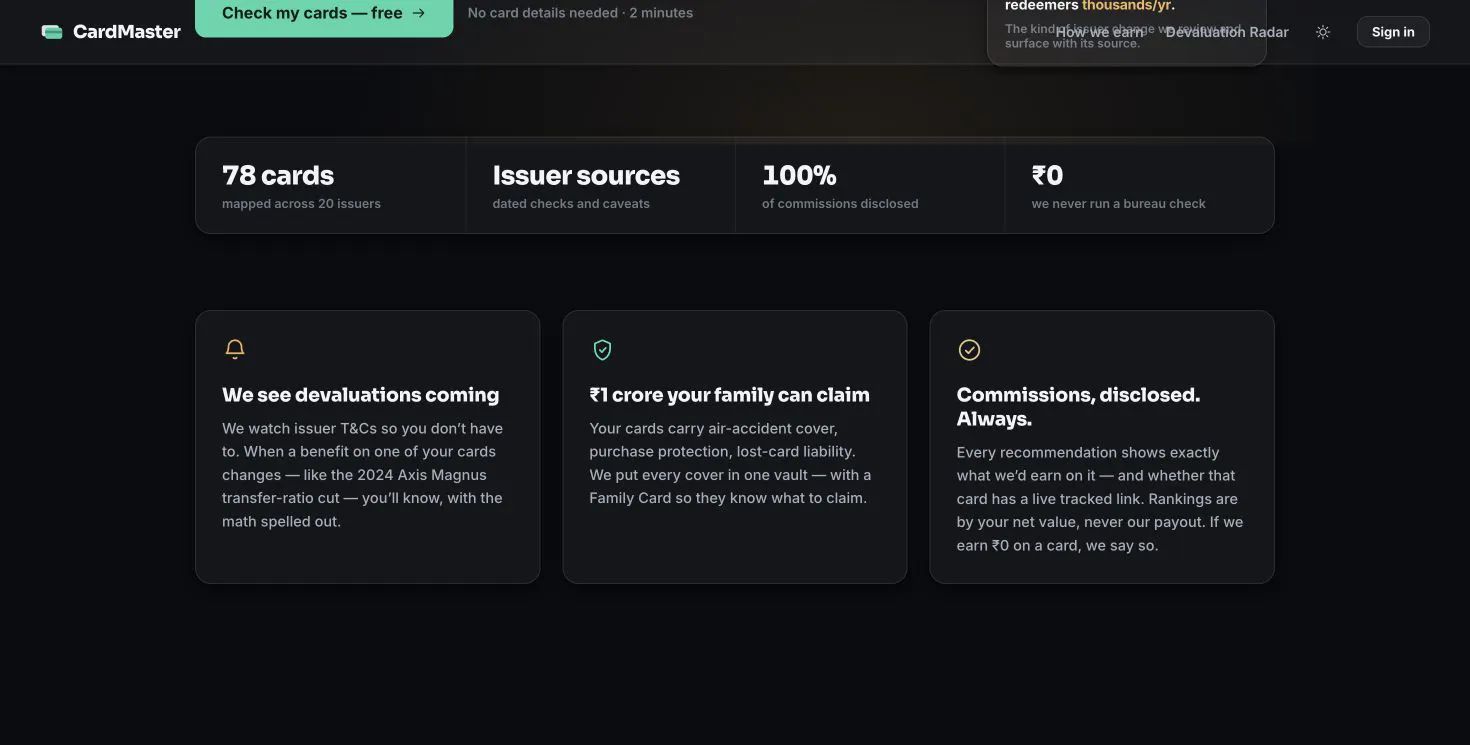Toggle the sun theme switcher icon
Image resolution: width=1470 pixels, height=745 pixels.
click(x=1323, y=32)
